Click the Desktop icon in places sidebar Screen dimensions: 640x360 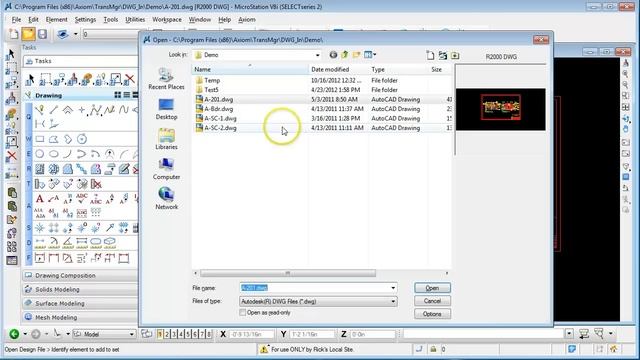tap(166, 109)
